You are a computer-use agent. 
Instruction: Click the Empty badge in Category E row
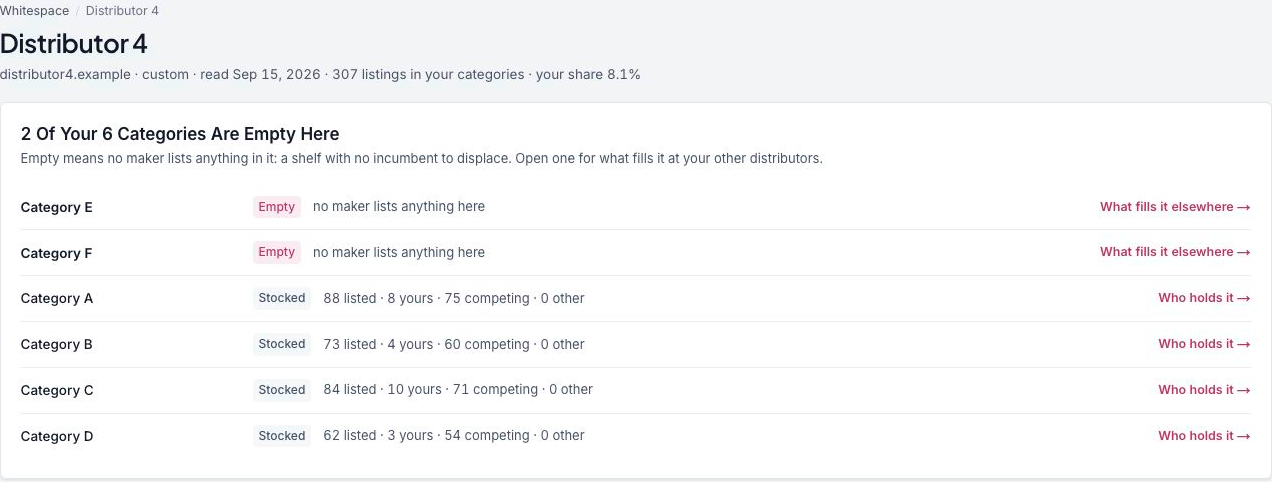tap(277, 207)
